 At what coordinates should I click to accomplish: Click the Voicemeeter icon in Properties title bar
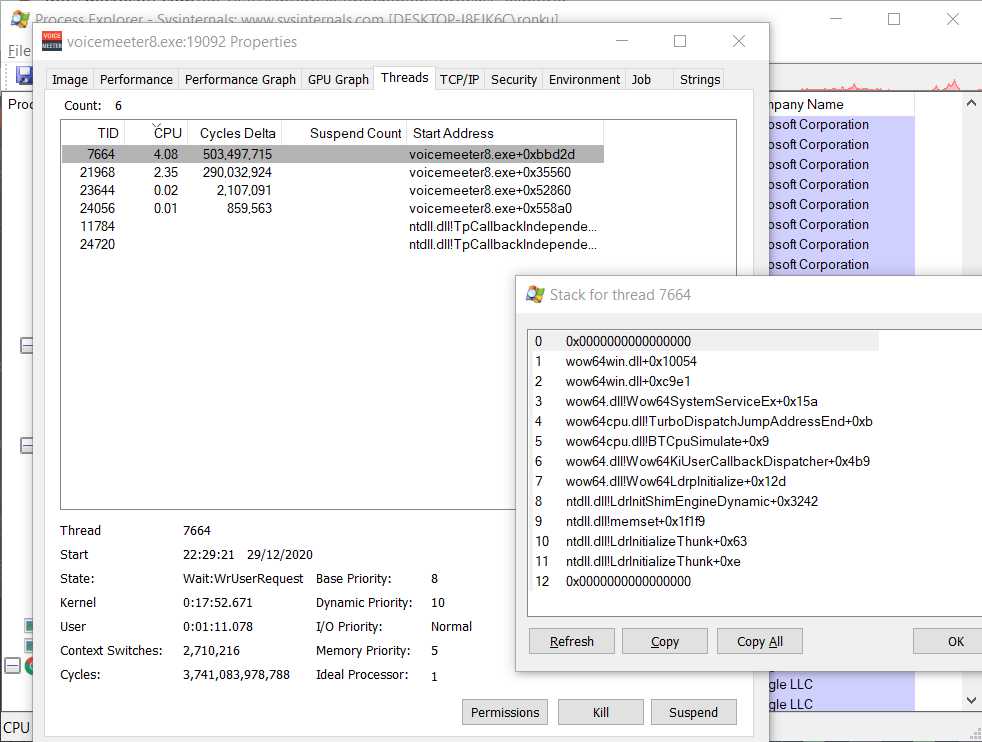[52, 41]
